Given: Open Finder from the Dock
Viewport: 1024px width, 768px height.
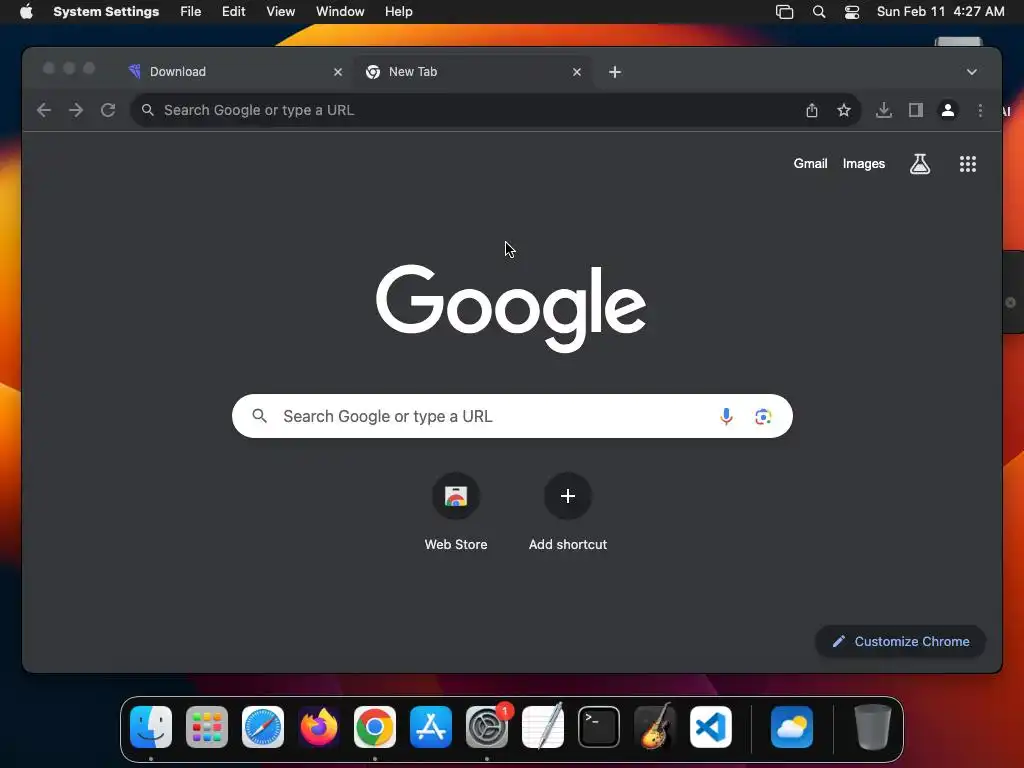Looking at the screenshot, I should (151, 727).
